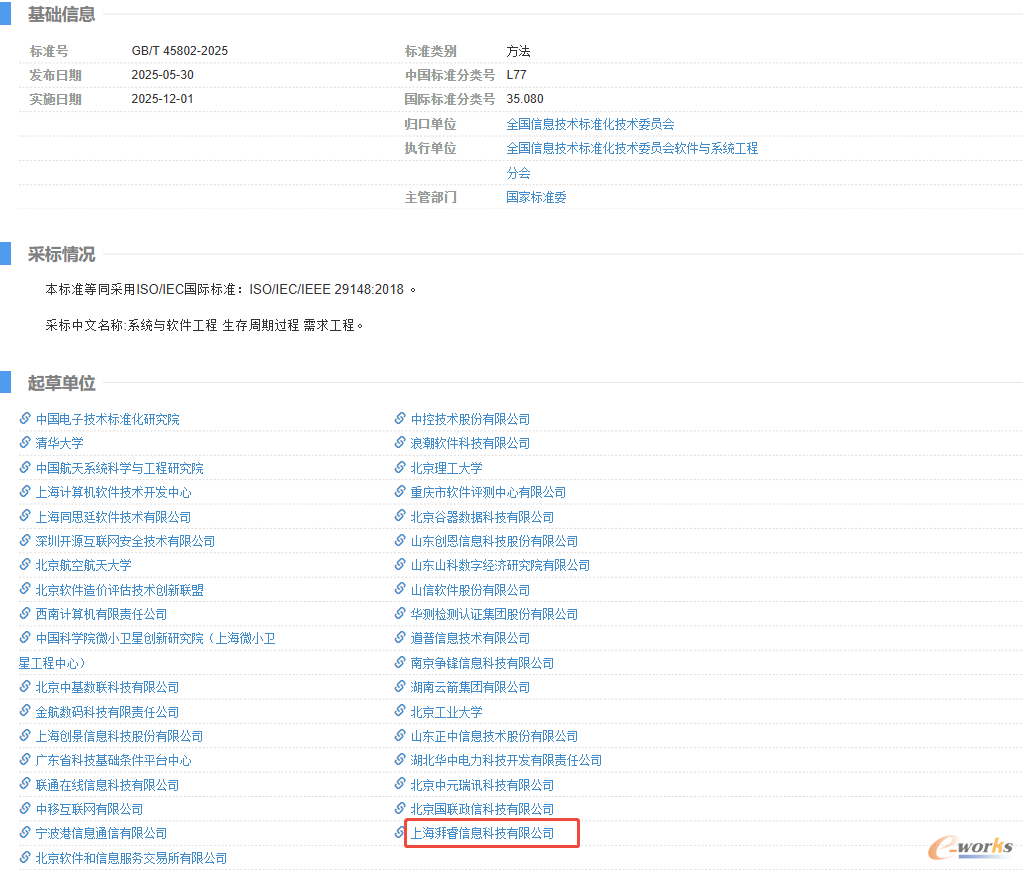Open 全国信息技术标准化技术委员会 link under 归口单位

(590, 124)
